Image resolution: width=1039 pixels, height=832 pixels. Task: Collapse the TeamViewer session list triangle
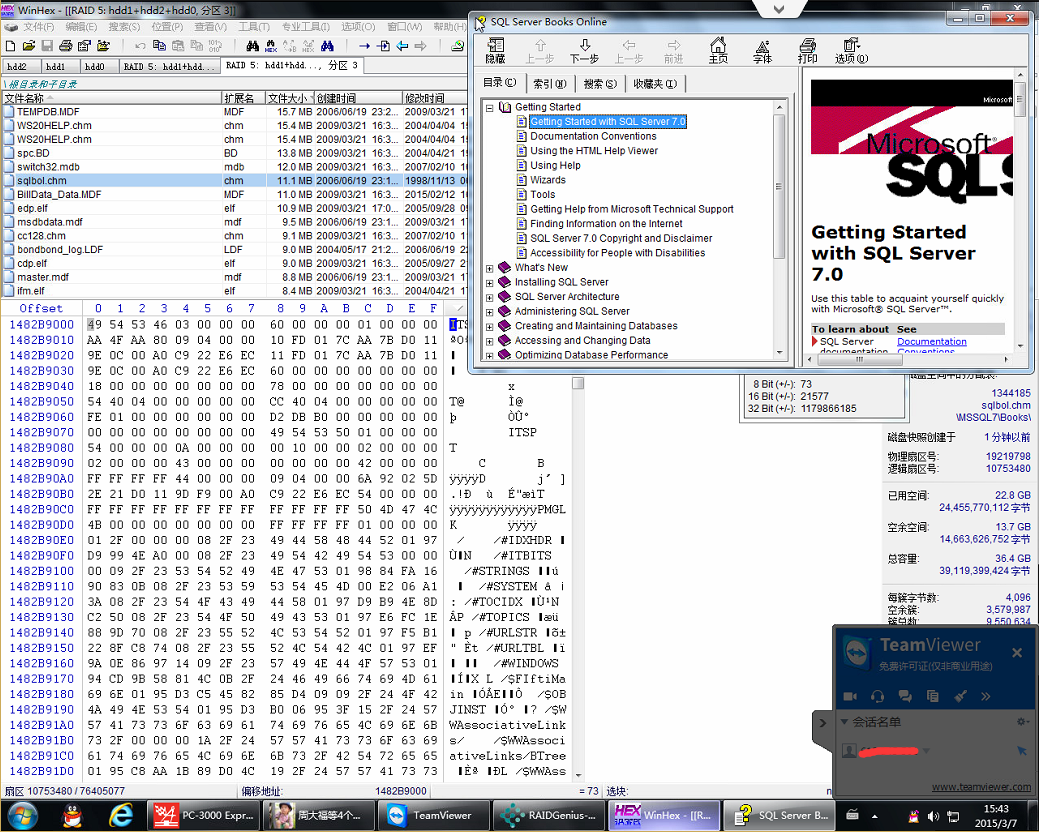pos(845,721)
